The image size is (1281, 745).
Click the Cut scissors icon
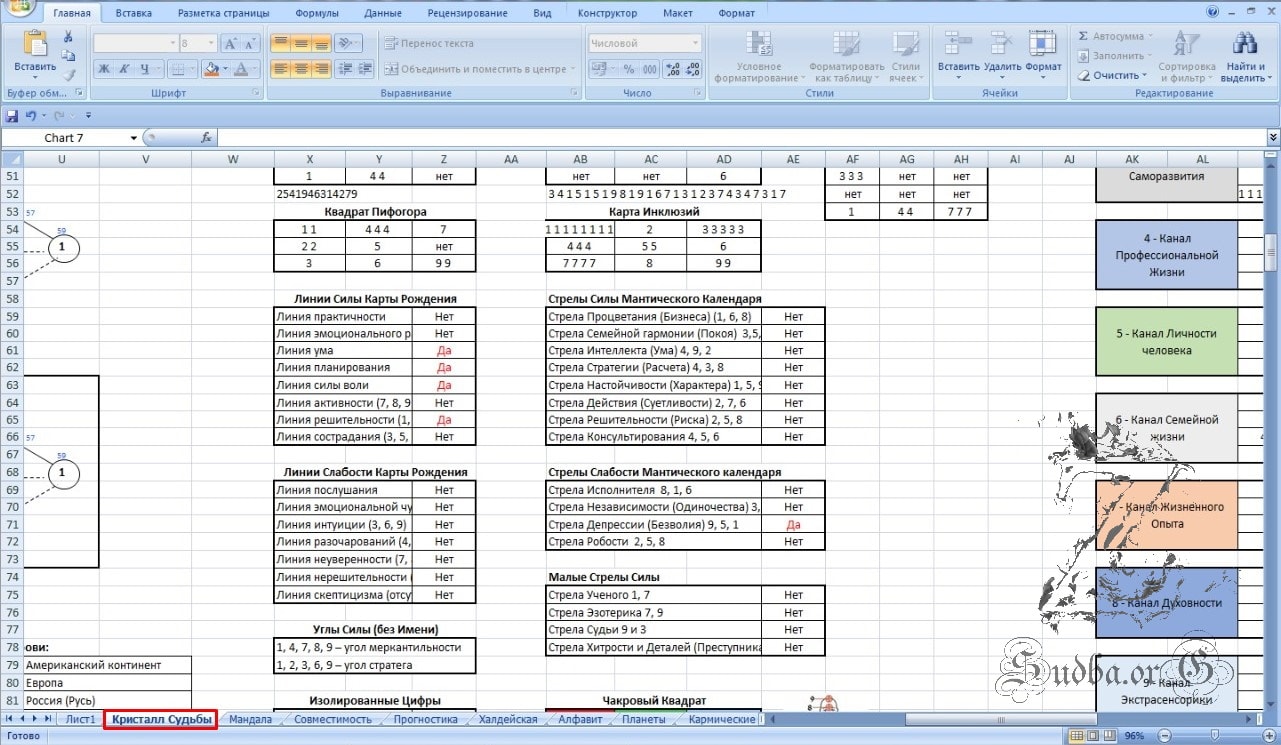pos(68,36)
